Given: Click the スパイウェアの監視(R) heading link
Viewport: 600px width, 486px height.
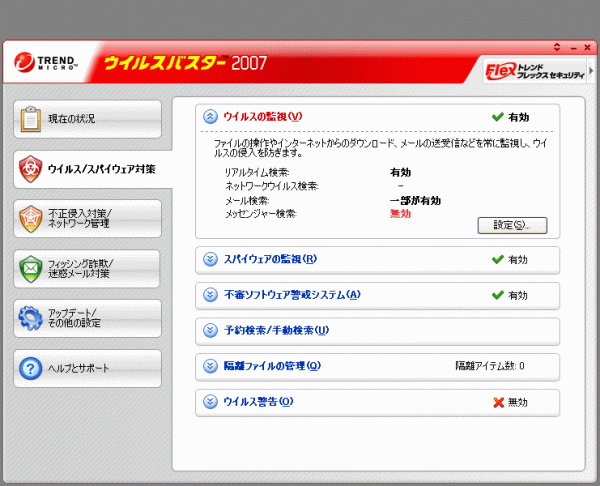Looking at the screenshot, I should 270,259.
